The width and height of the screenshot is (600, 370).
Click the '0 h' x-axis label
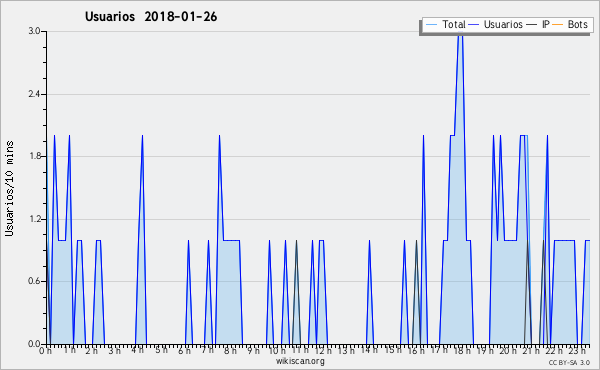[x=45, y=351]
